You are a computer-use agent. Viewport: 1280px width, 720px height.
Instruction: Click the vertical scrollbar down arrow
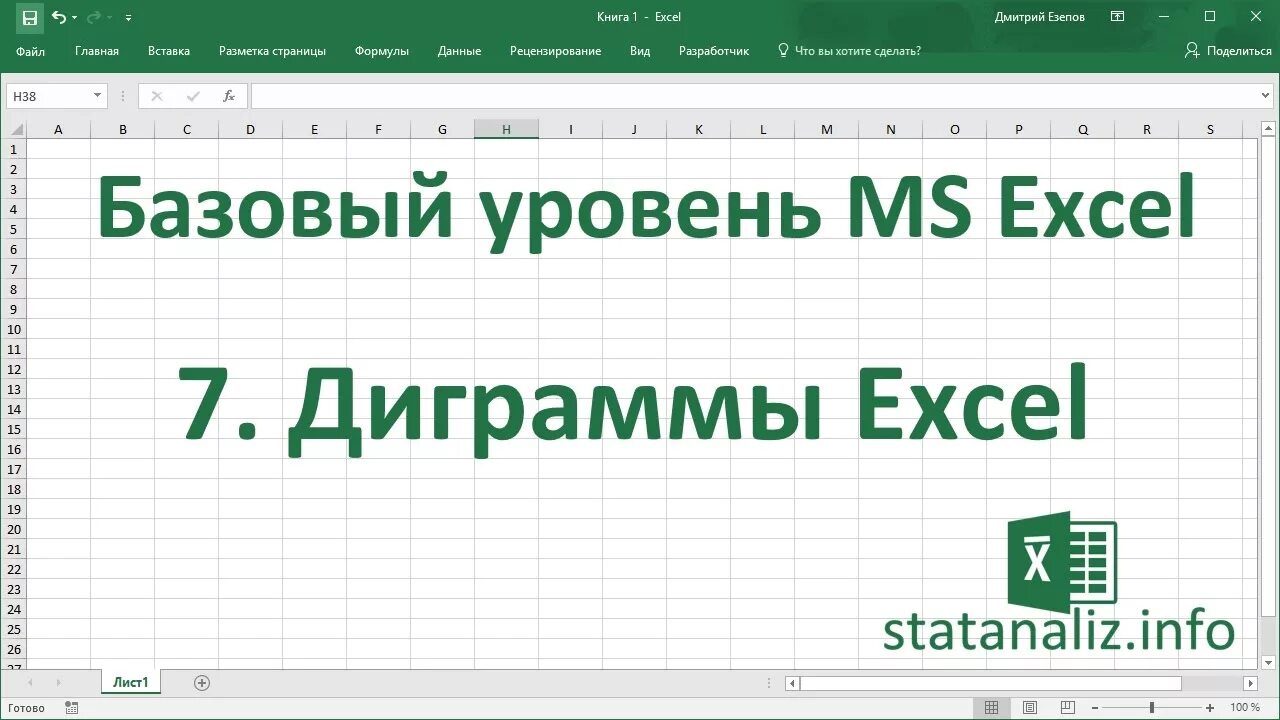tap(1268, 663)
